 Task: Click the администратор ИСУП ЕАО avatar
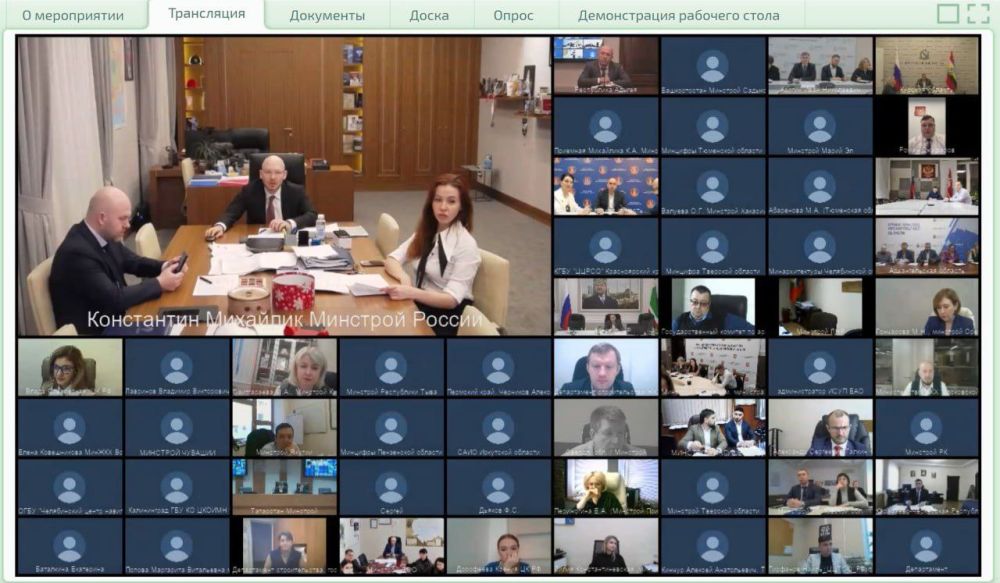(819, 367)
